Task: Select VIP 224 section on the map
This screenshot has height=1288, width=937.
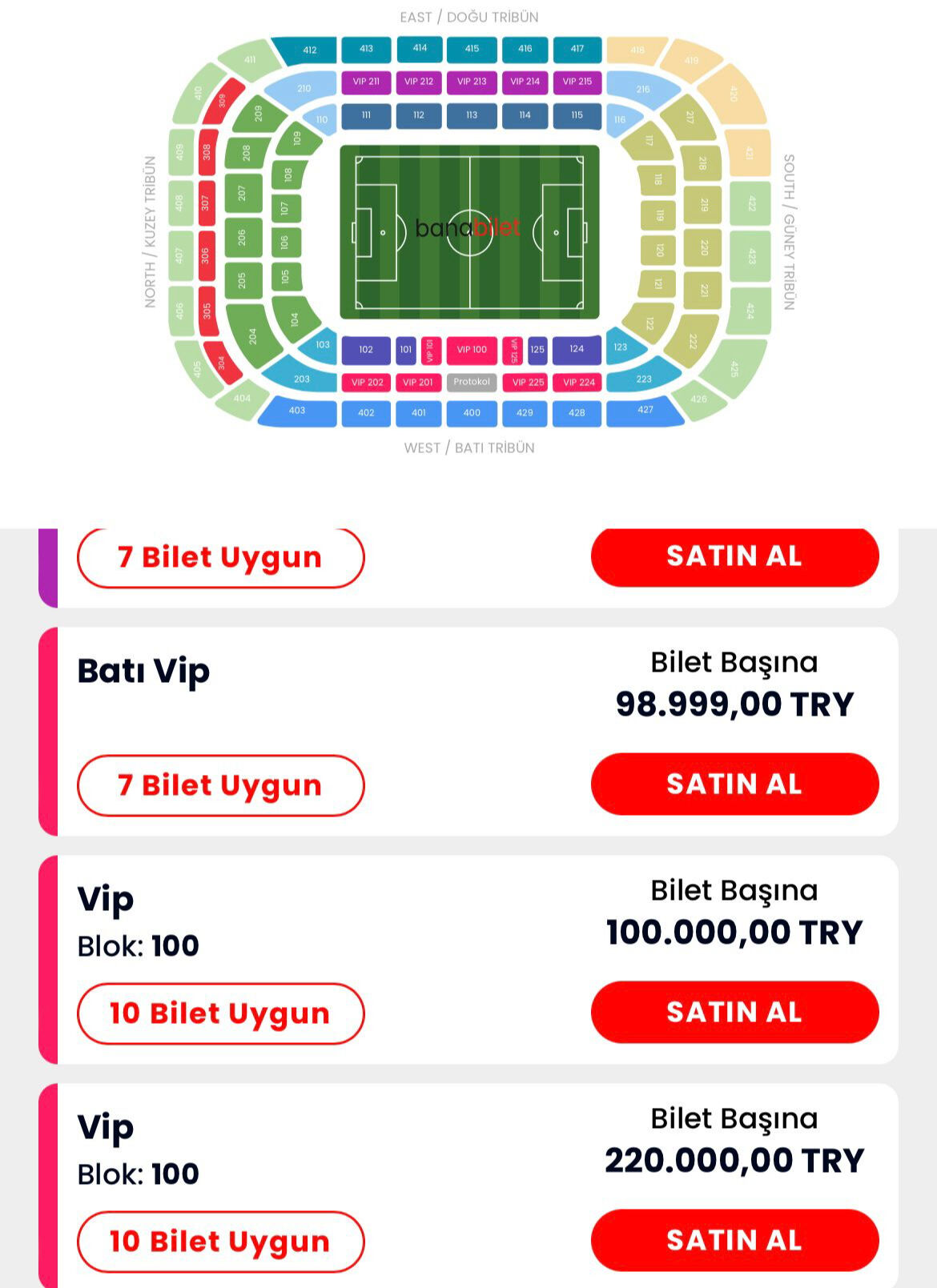Action: 578,383
